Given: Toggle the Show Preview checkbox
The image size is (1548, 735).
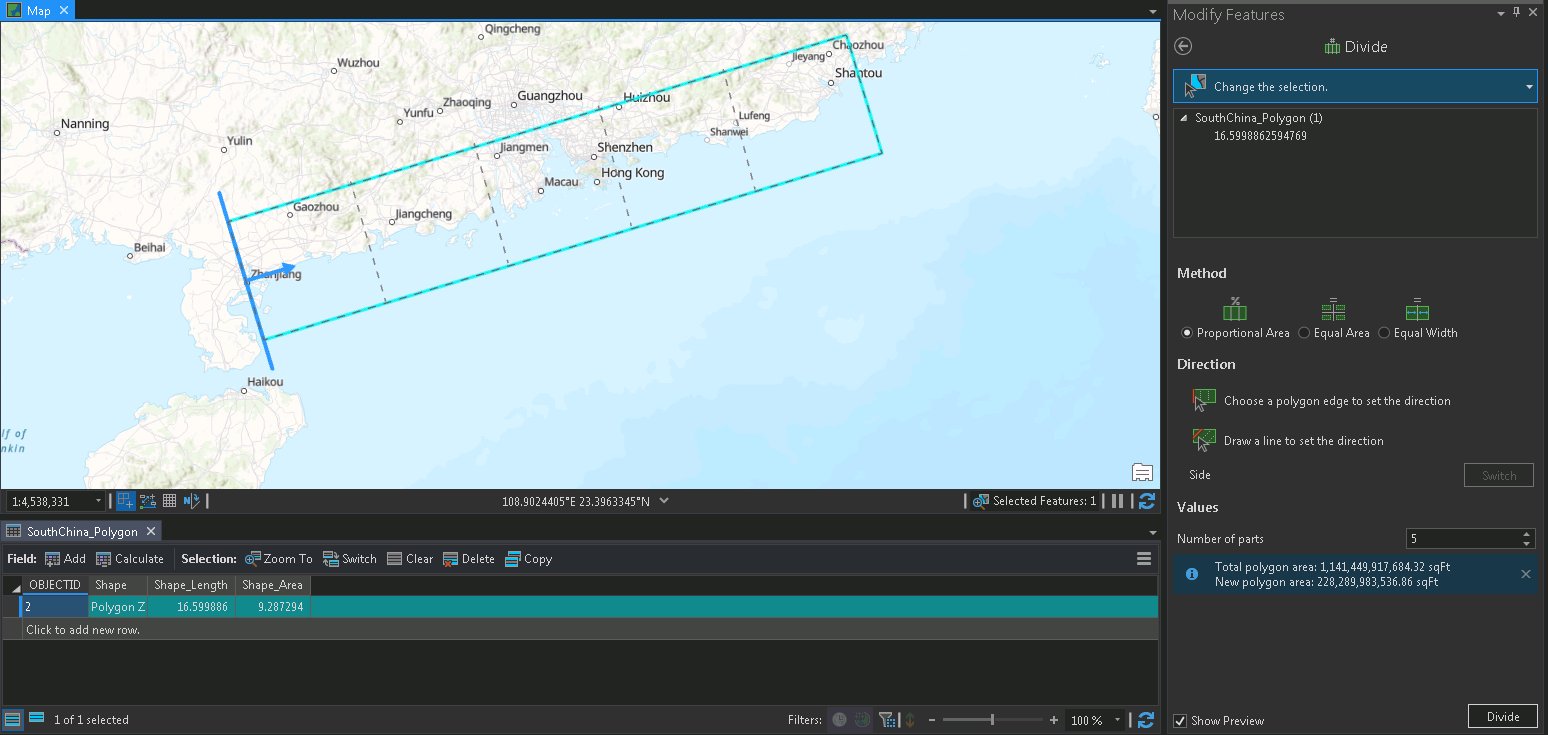Looking at the screenshot, I should pos(1181,721).
